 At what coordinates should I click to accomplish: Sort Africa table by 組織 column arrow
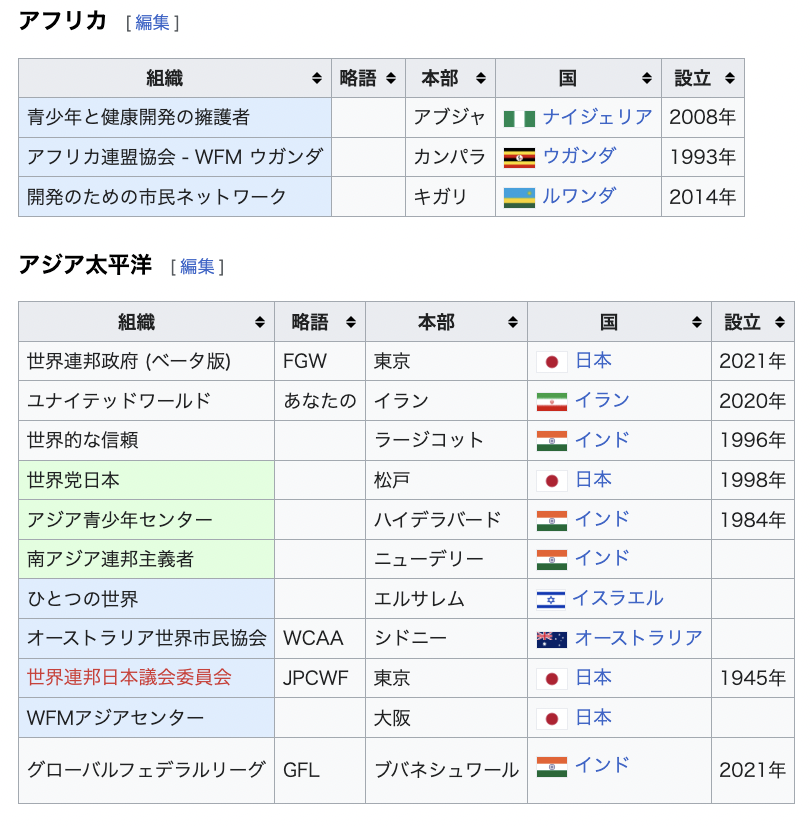click(317, 78)
